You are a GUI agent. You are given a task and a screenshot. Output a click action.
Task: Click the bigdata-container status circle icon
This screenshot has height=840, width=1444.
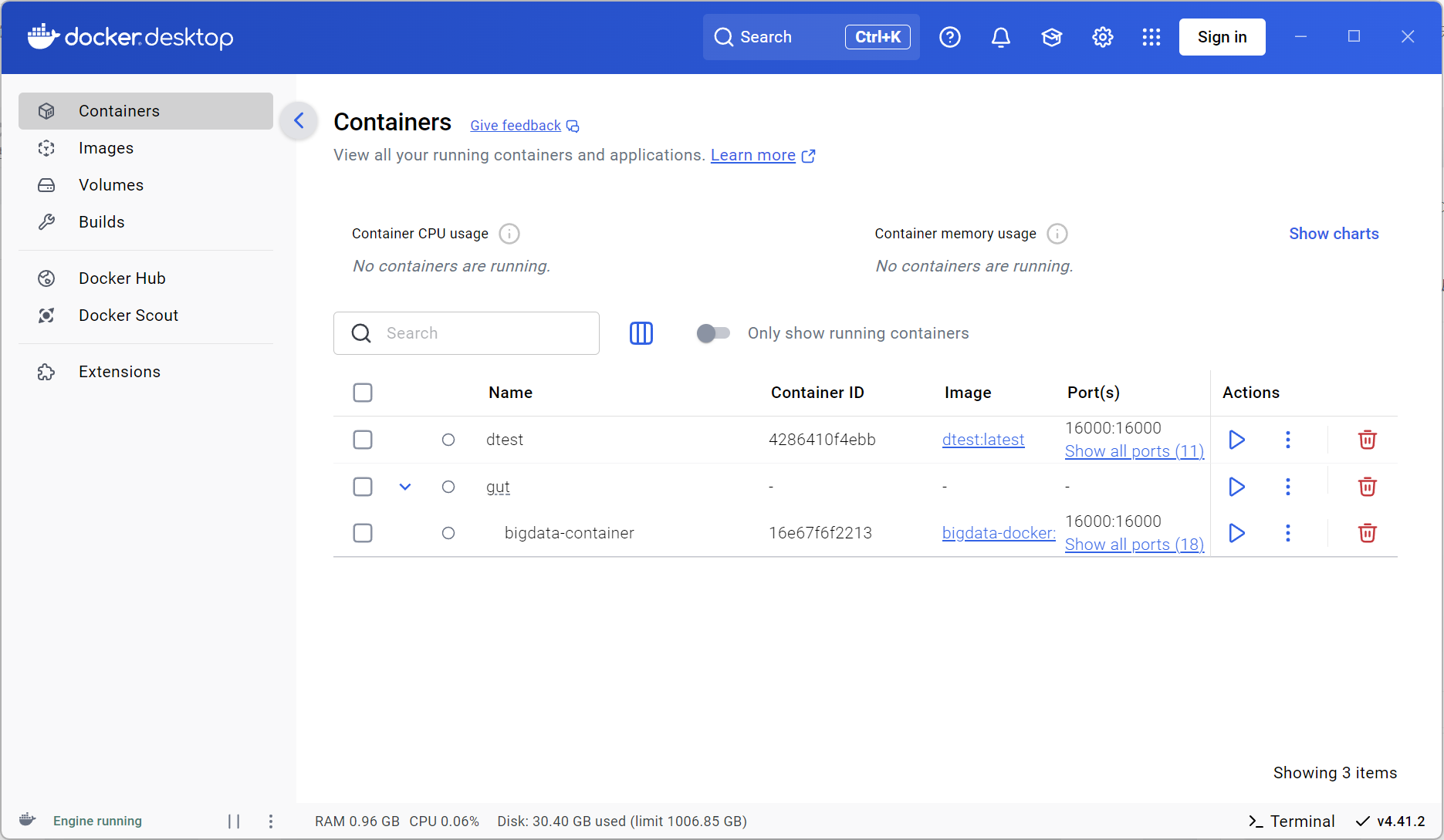point(448,533)
